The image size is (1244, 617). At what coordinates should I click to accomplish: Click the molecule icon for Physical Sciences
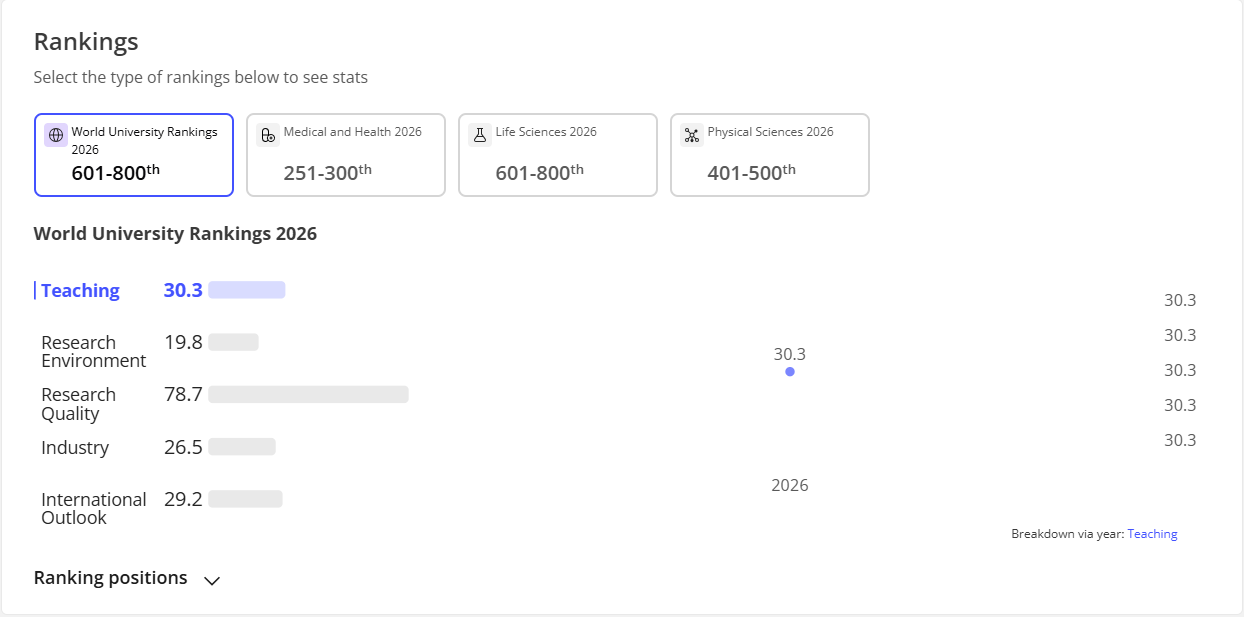coord(691,135)
